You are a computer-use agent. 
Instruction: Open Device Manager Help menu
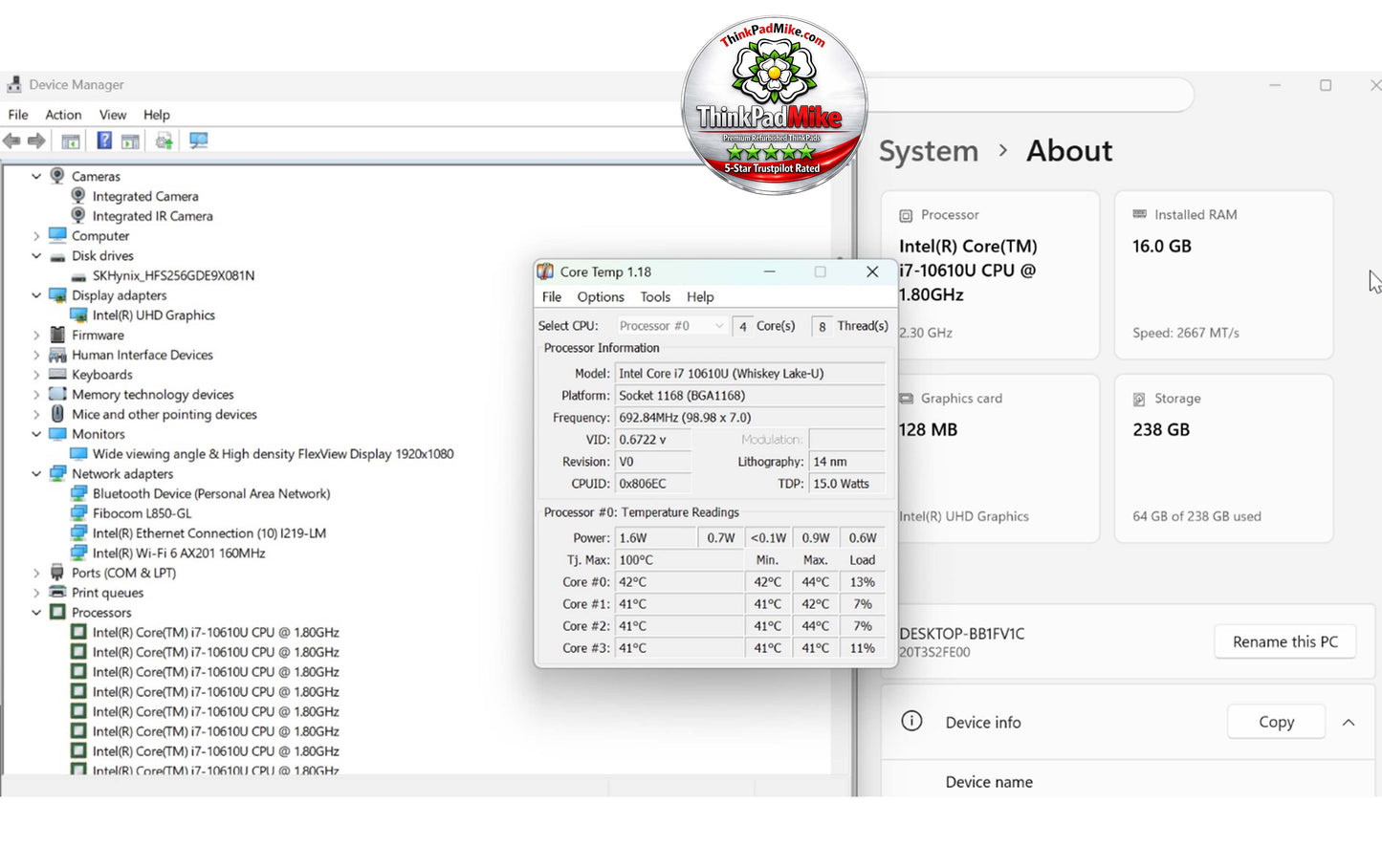[157, 115]
